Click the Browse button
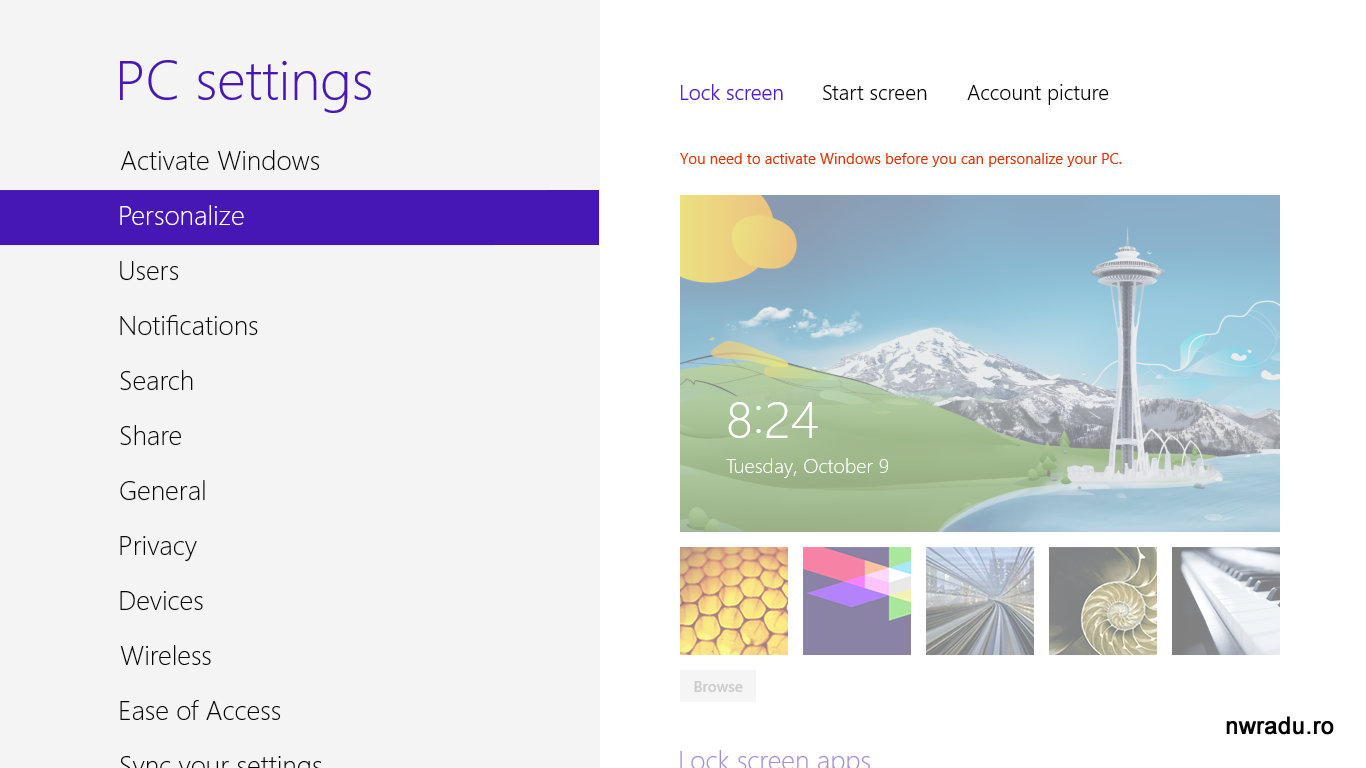The image size is (1366, 768). tap(718, 686)
